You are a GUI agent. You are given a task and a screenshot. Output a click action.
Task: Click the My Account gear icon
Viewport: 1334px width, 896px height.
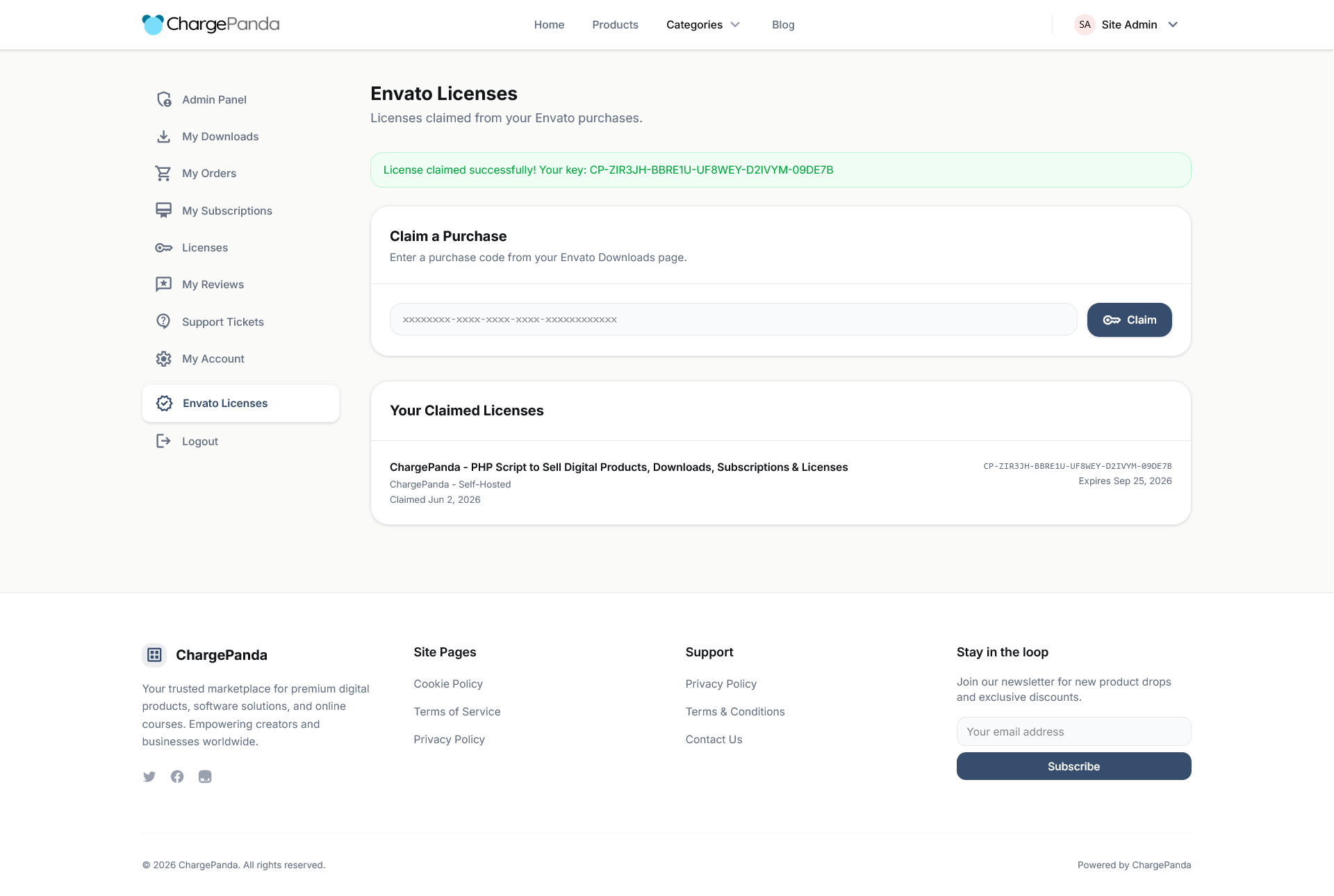coord(164,358)
